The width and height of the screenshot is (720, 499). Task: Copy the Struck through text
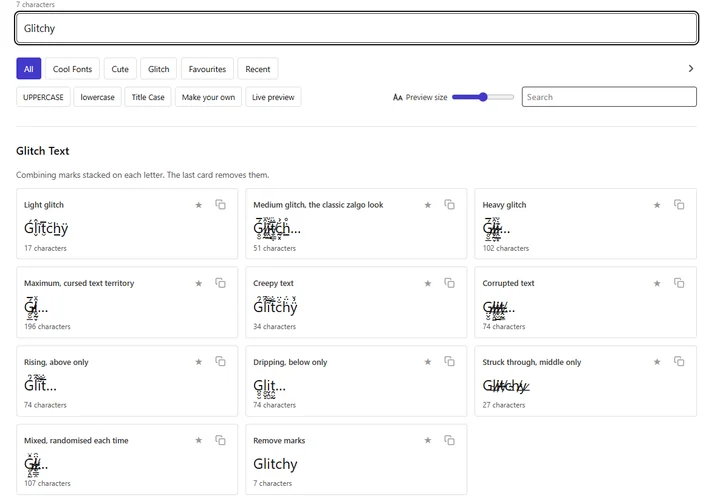679,362
